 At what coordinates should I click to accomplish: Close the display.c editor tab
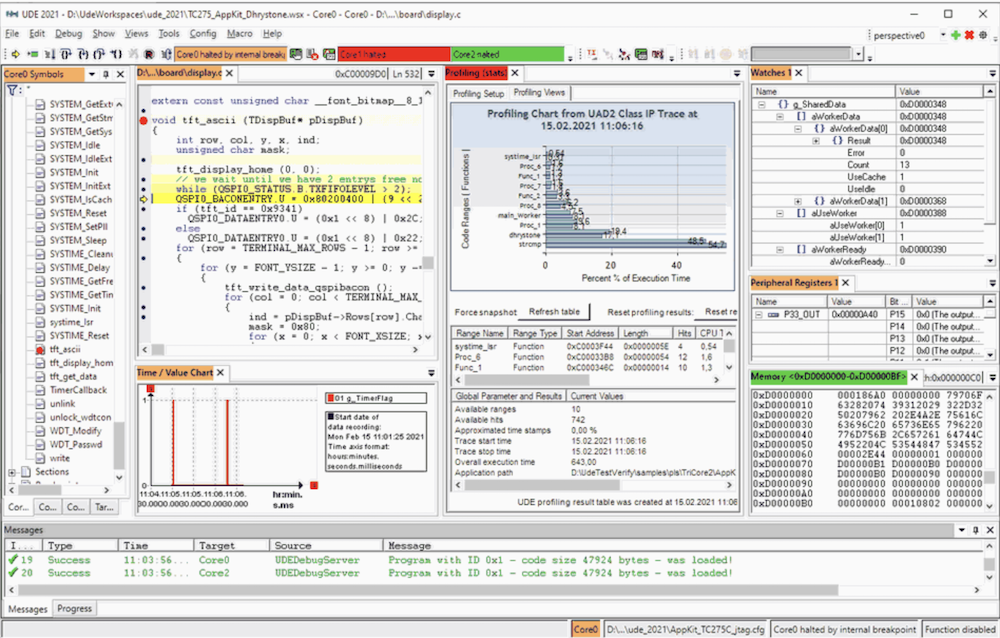(229, 73)
